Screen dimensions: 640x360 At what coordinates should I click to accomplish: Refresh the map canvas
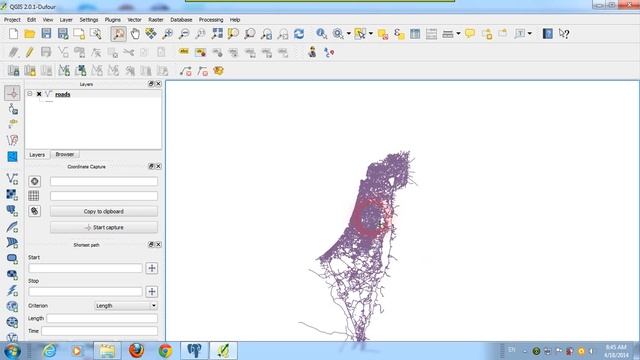(x=299, y=34)
